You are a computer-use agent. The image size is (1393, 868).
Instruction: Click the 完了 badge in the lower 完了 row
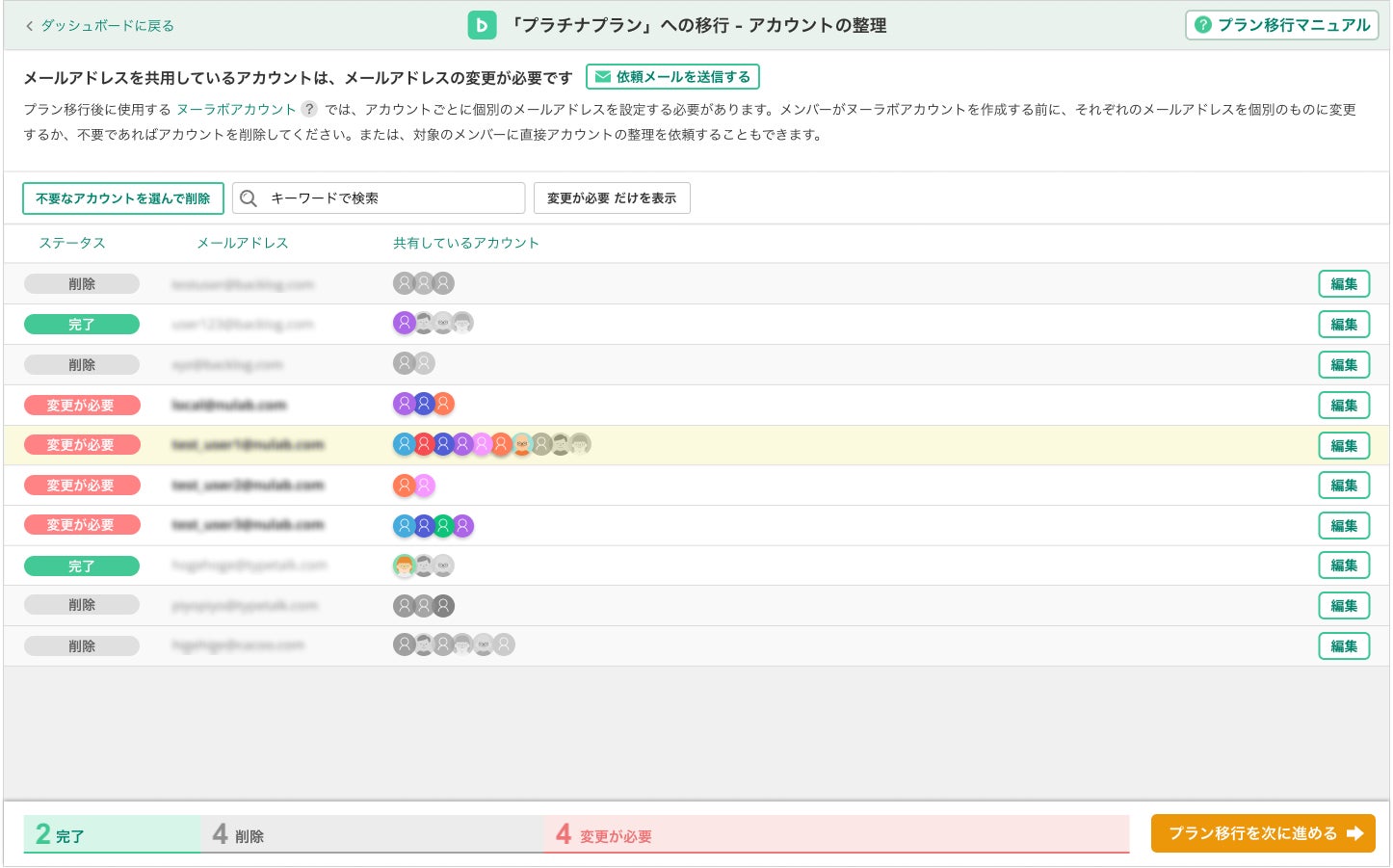[82, 566]
